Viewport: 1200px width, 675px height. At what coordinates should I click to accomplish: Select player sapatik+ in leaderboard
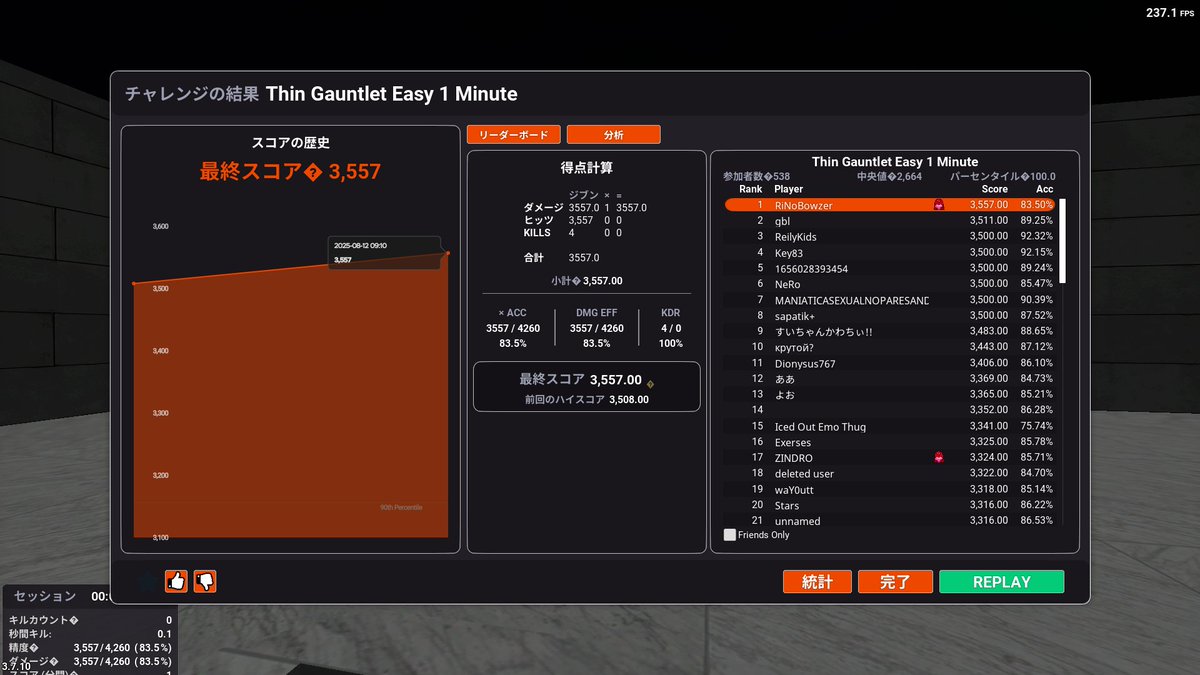pos(890,316)
